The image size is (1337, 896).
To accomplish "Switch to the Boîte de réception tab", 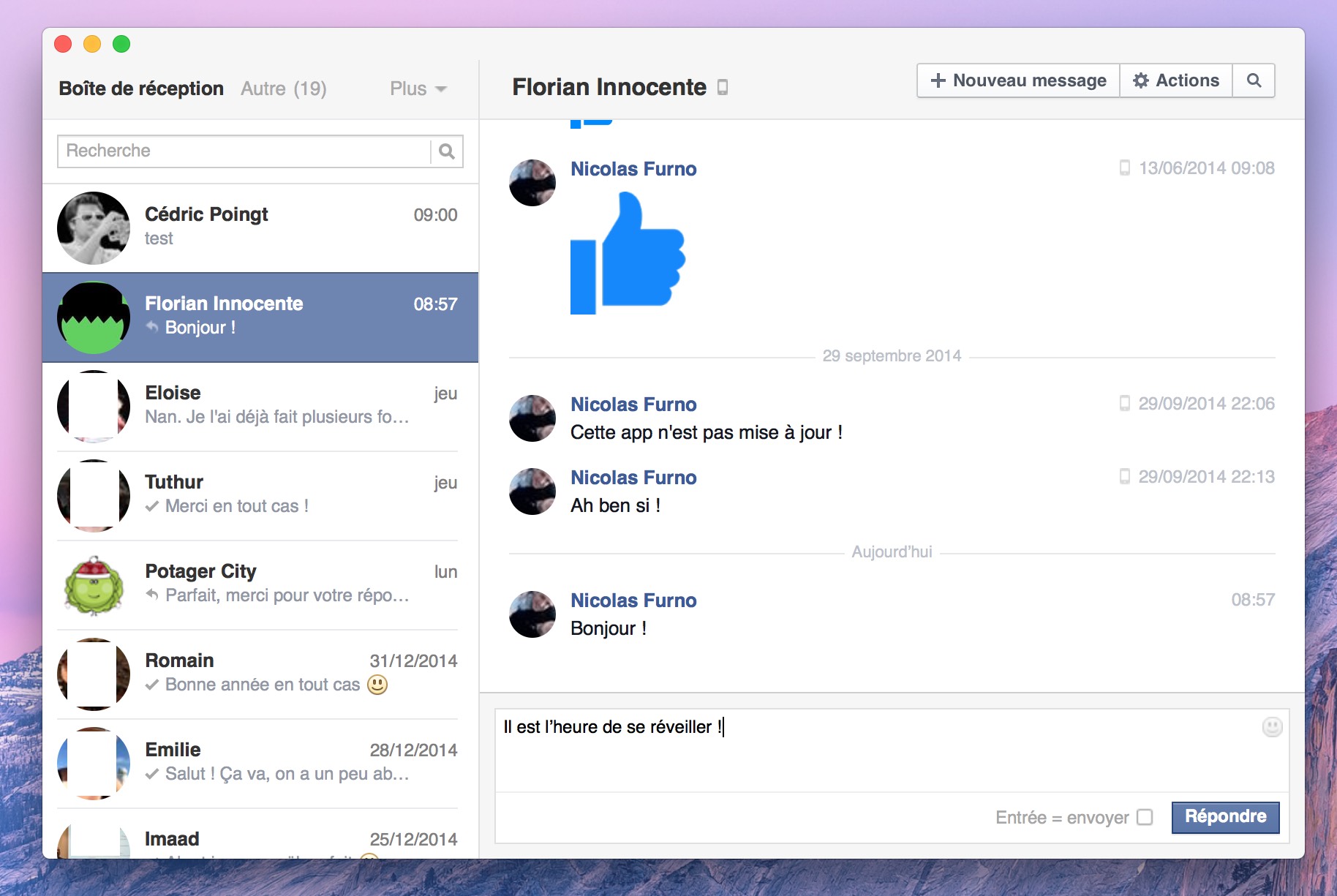I will 141,89.
